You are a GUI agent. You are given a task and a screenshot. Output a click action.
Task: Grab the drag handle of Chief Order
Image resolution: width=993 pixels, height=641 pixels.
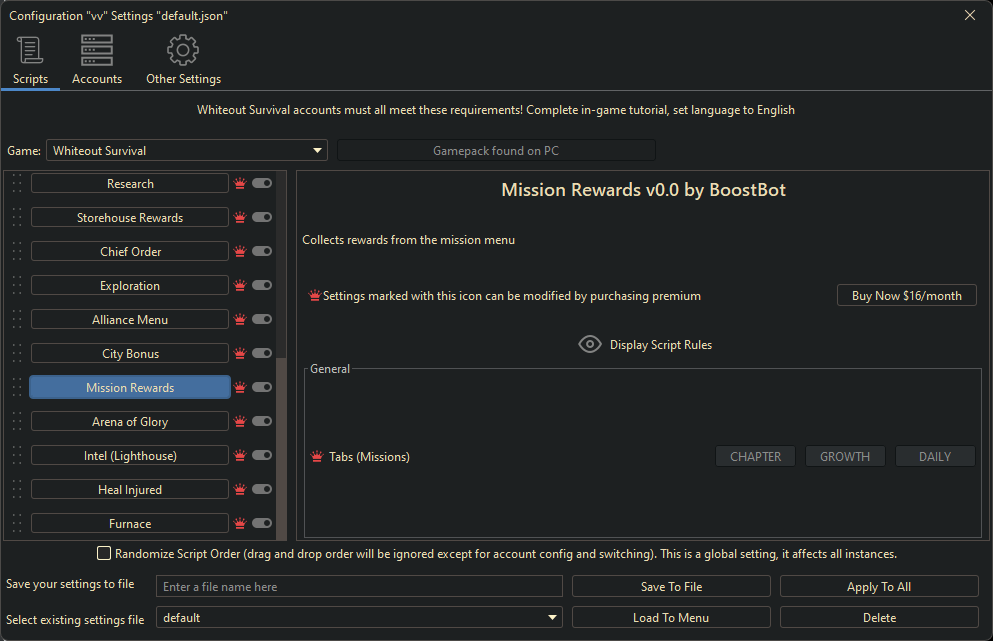[x=17, y=251]
